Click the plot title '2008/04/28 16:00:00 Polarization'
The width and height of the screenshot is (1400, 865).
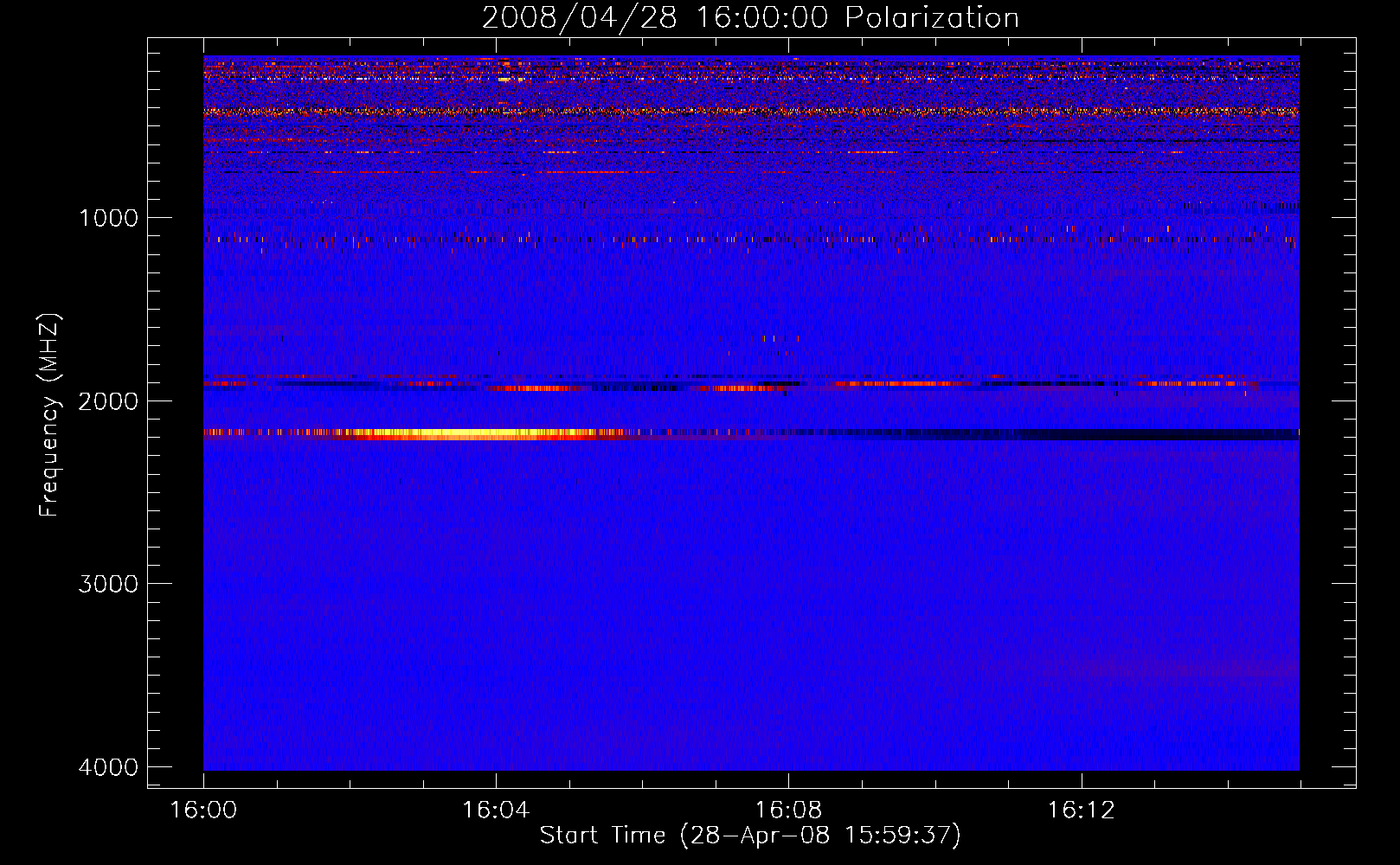[x=750, y=18]
